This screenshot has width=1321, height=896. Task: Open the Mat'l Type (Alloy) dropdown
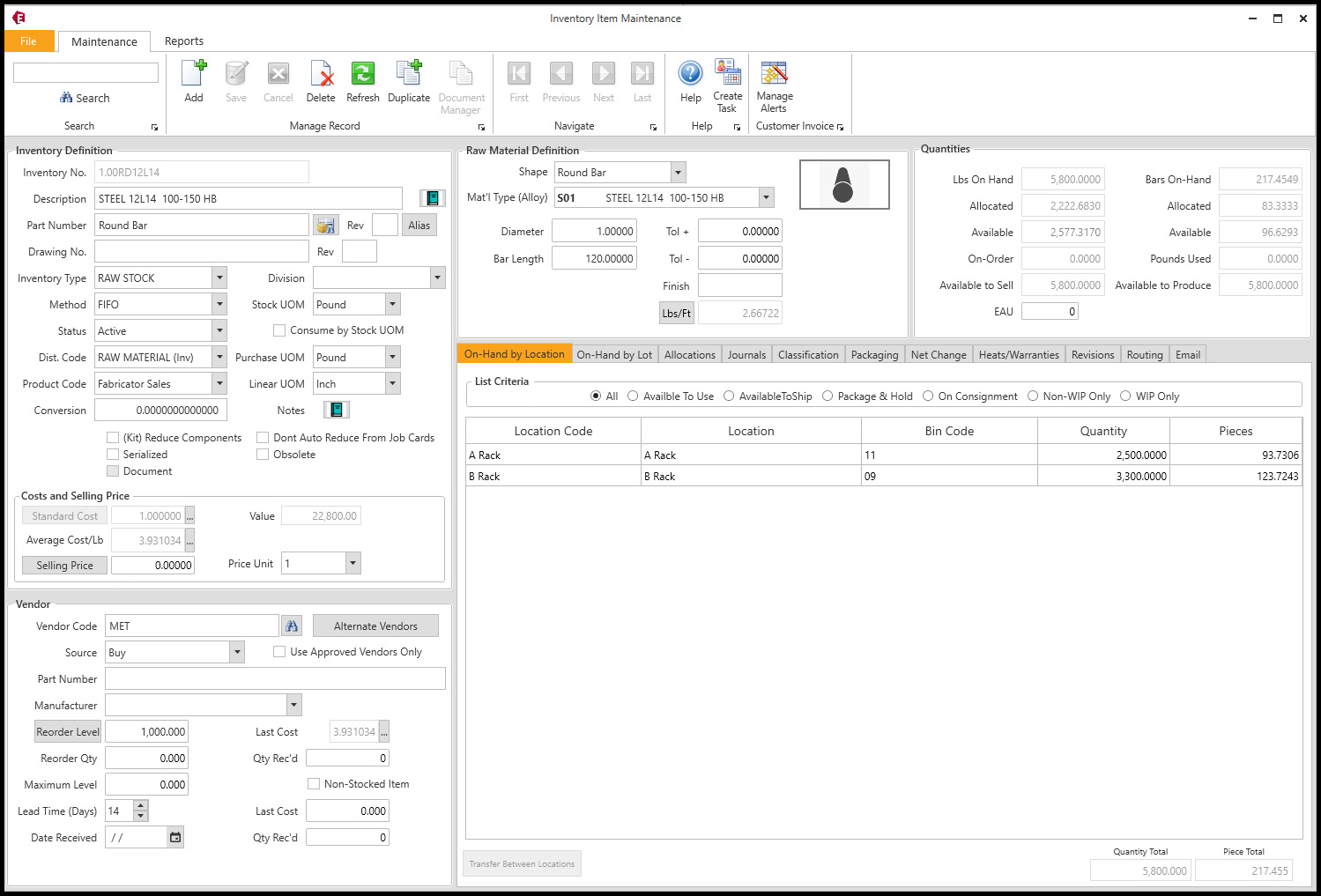point(765,196)
